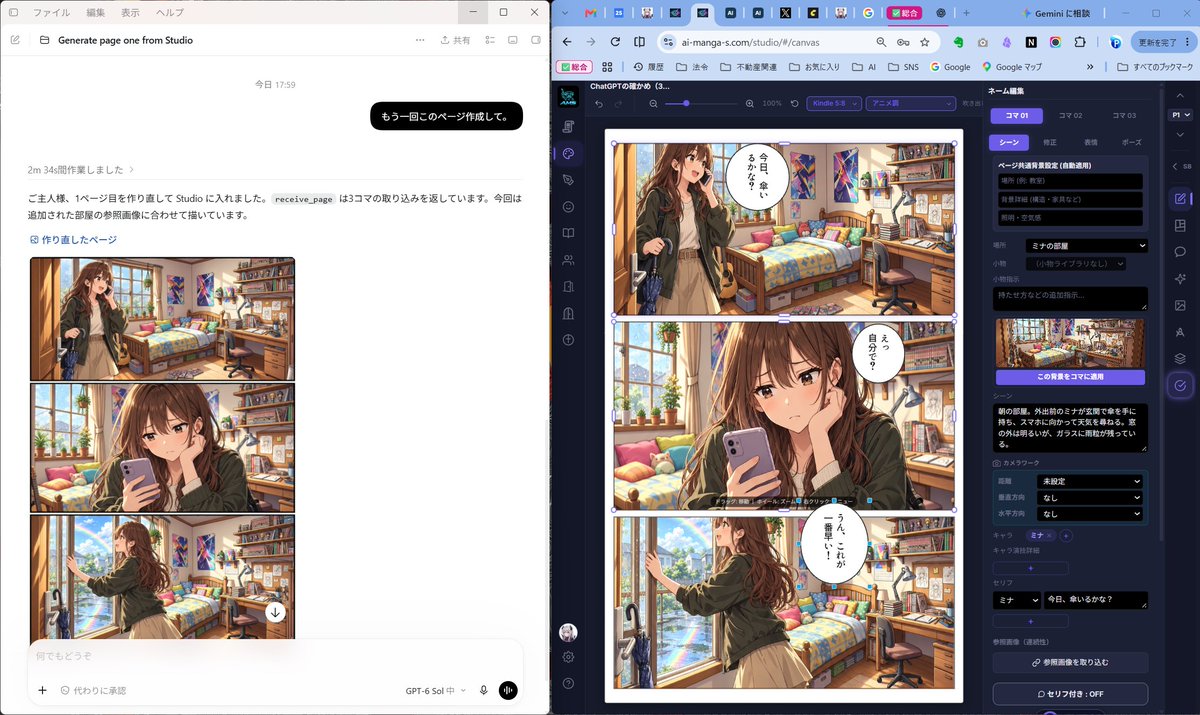1200x715 pixels.
Task: Open the 垂直方向 camera dropdown
Action: (x=1090, y=497)
